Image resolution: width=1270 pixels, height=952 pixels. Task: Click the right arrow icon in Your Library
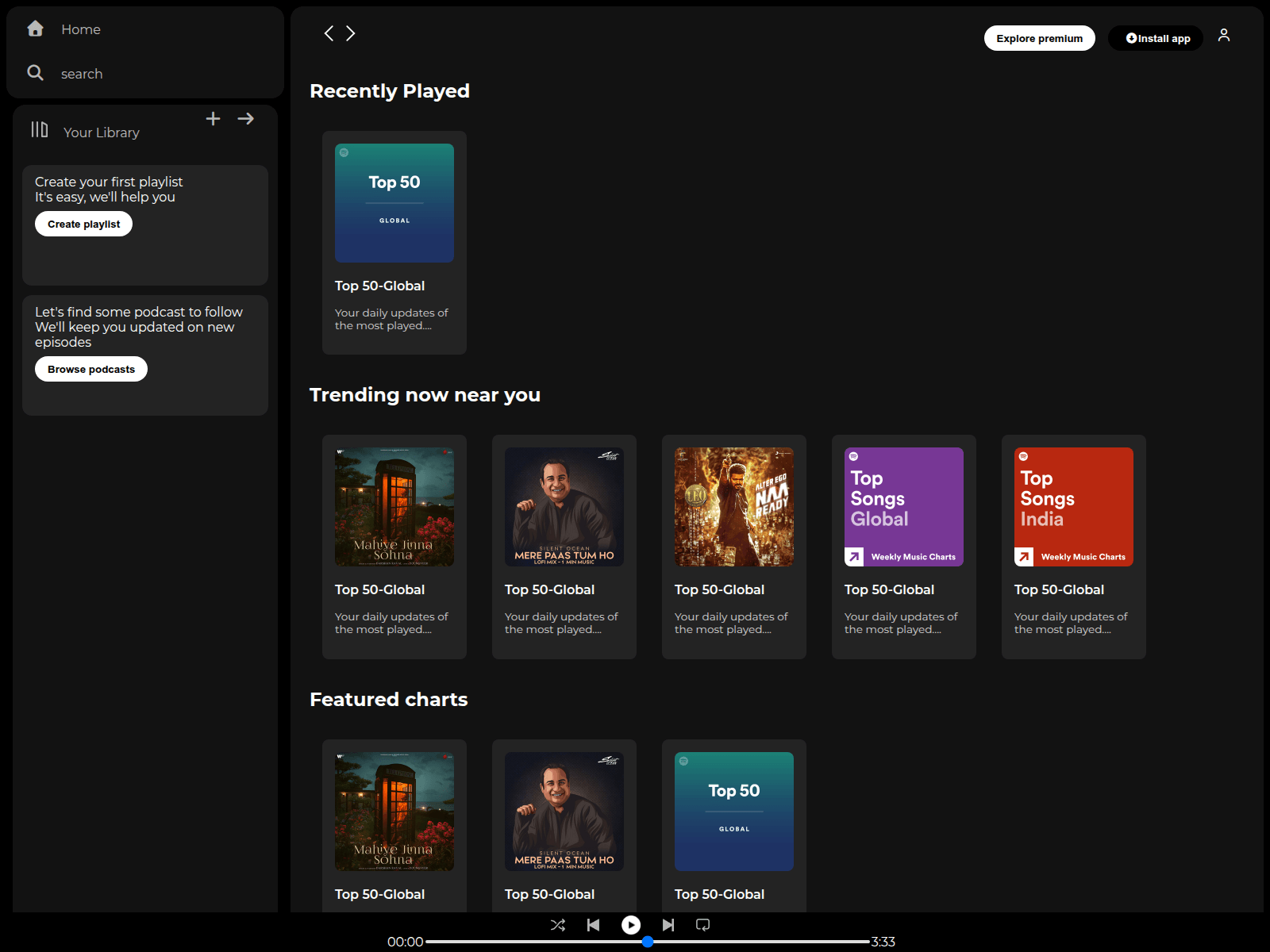click(x=246, y=119)
